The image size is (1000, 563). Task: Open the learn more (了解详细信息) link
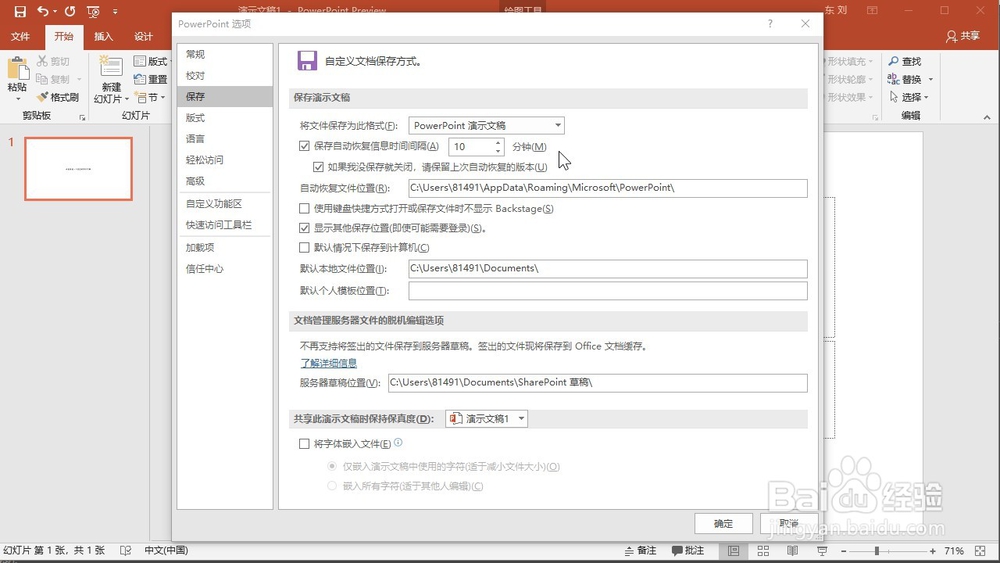[328, 363]
